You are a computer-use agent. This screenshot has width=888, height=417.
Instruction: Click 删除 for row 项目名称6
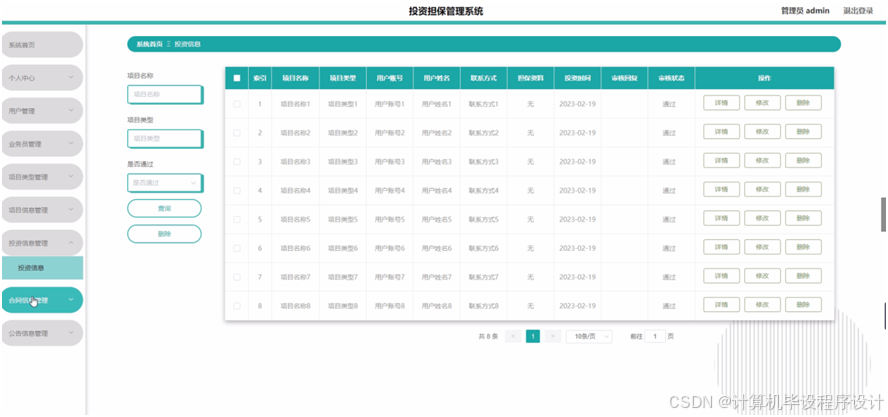pyautogui.click(x=803, y=247)
